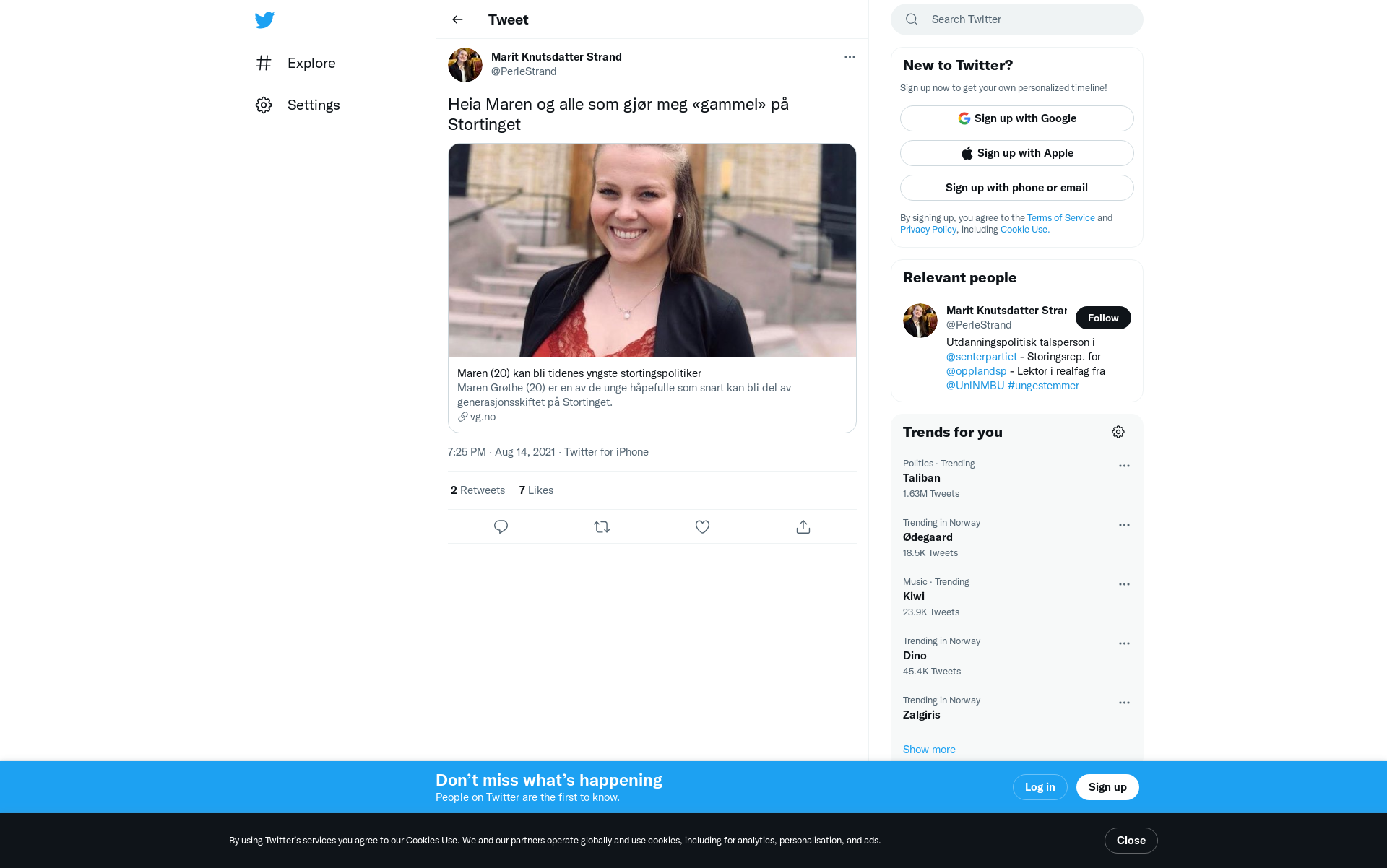Open Privacy Policy link
1387x868 pixels.
(928, 230)
